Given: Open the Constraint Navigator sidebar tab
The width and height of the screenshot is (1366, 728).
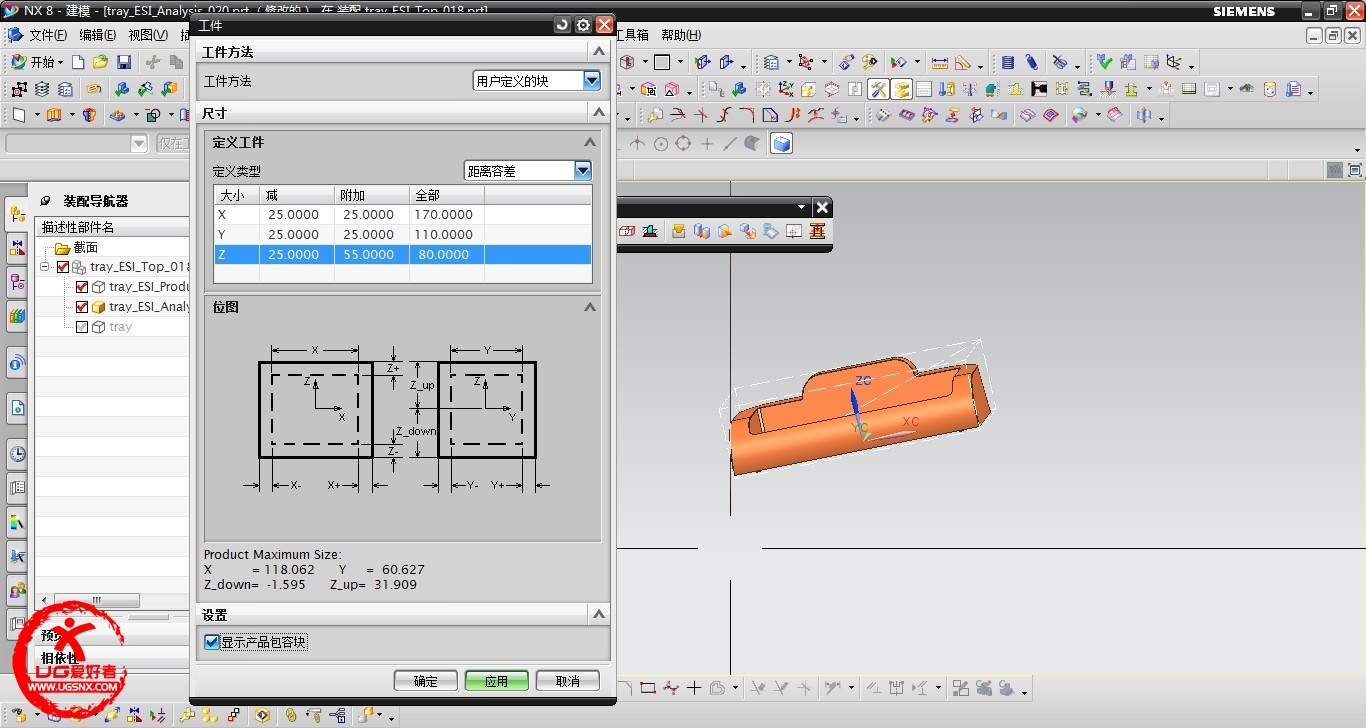Looking at the screenshot, I should coord(17,248).
